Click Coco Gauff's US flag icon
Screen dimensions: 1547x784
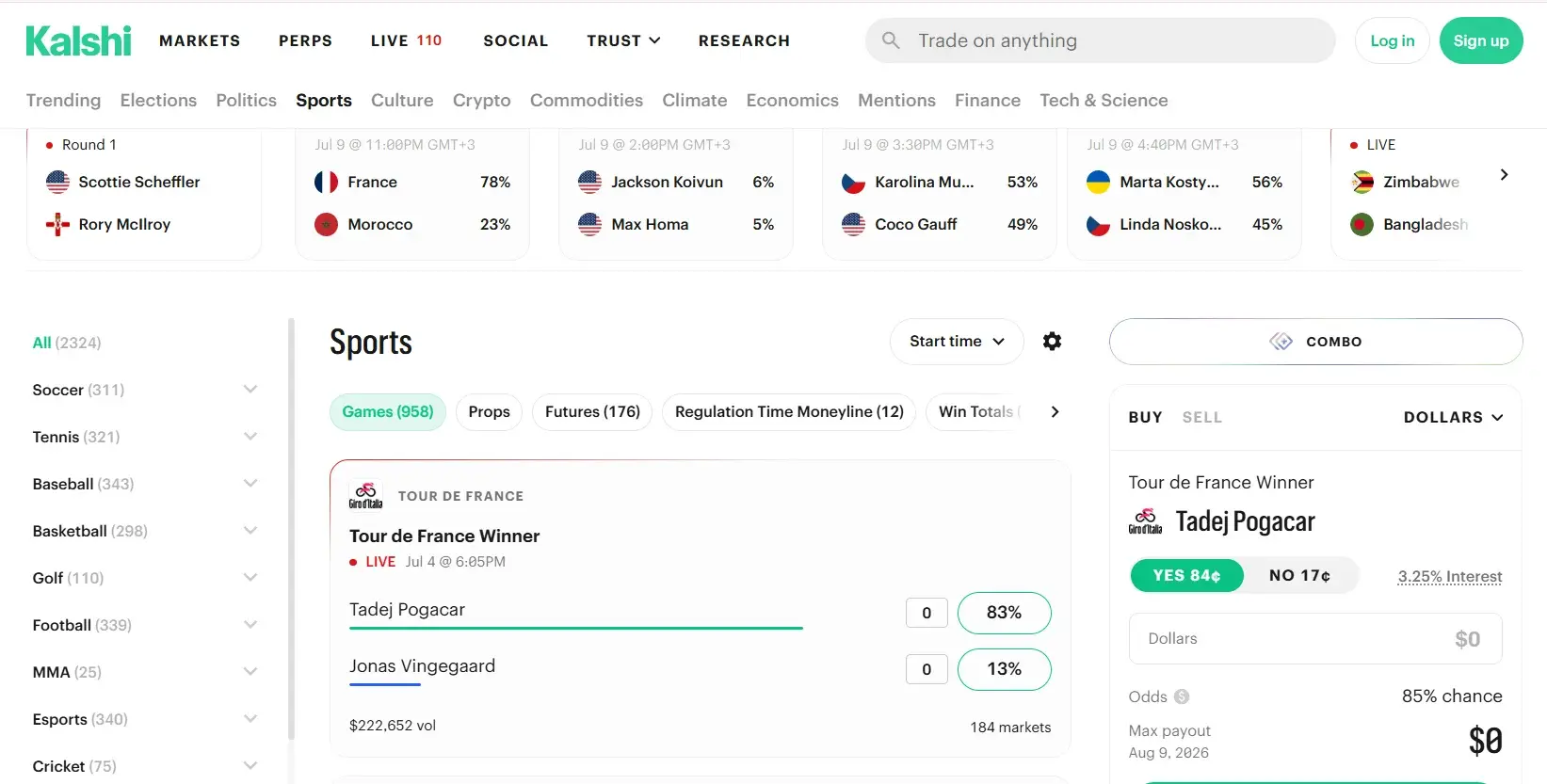(x=853, y=224)
